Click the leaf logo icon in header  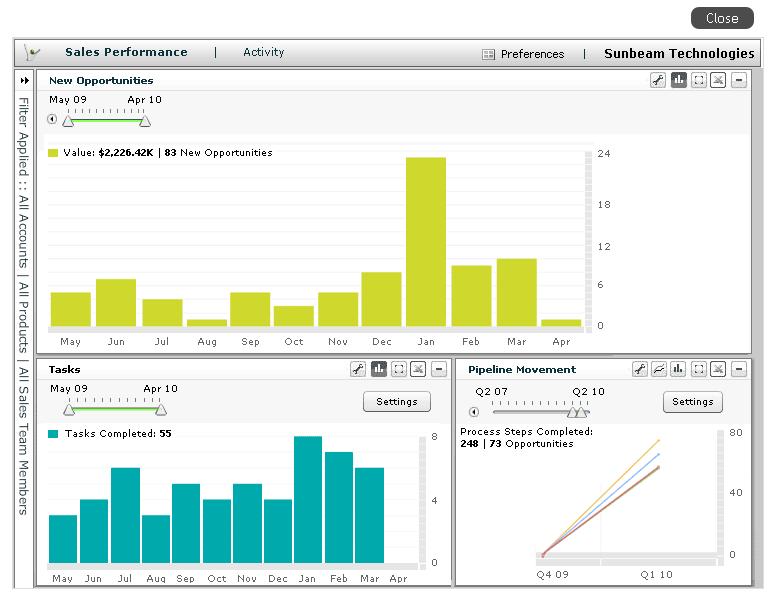33,53
